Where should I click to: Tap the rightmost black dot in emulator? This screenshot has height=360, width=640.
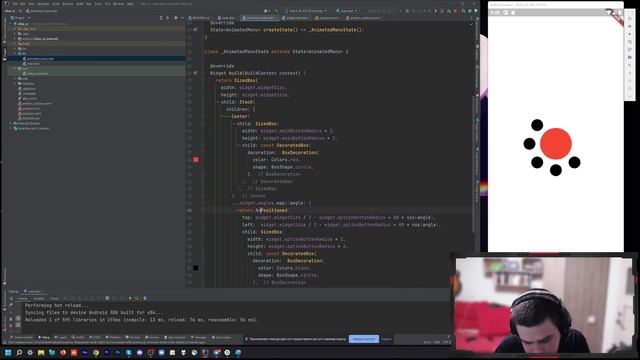point(574,162)
